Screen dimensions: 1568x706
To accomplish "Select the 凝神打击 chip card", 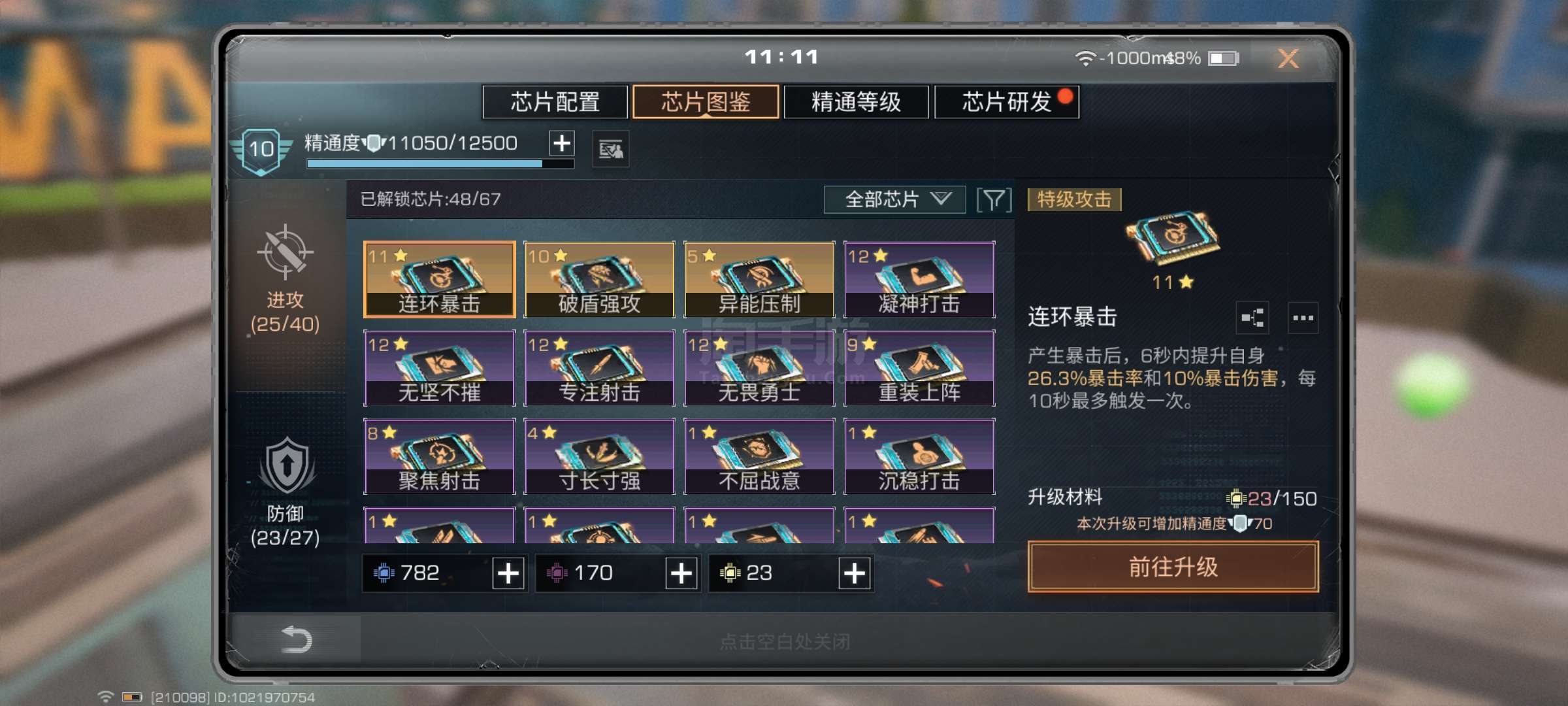I will point(919,279).
